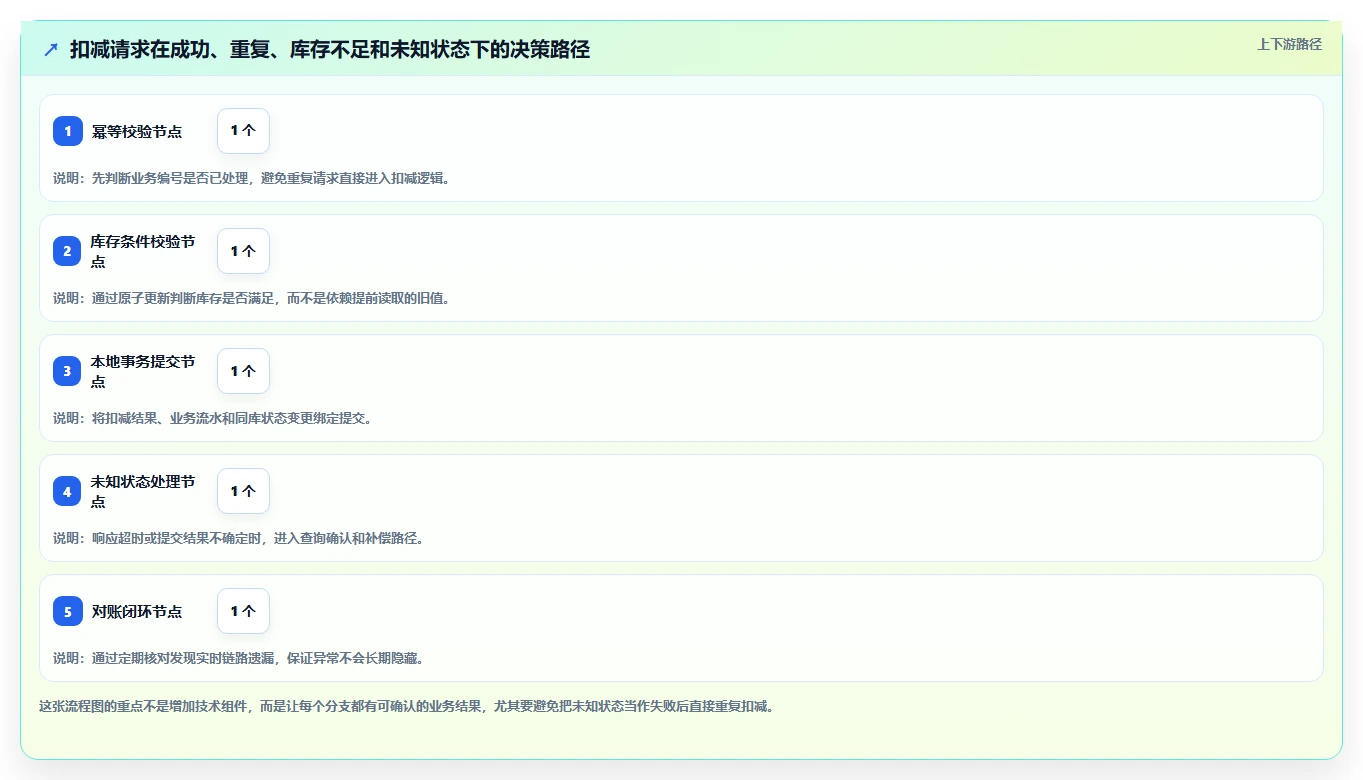
Task: Click the 1 个 count chip beside 未知状态处理节点
Action: coord(243,491)
